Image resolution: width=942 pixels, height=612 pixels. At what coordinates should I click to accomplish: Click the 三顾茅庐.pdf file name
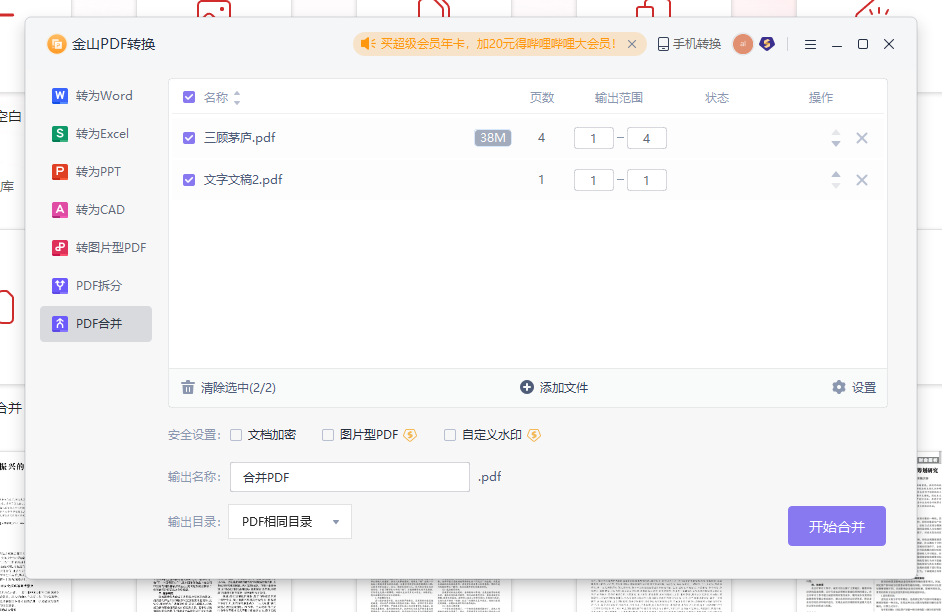tap(239, 138)
